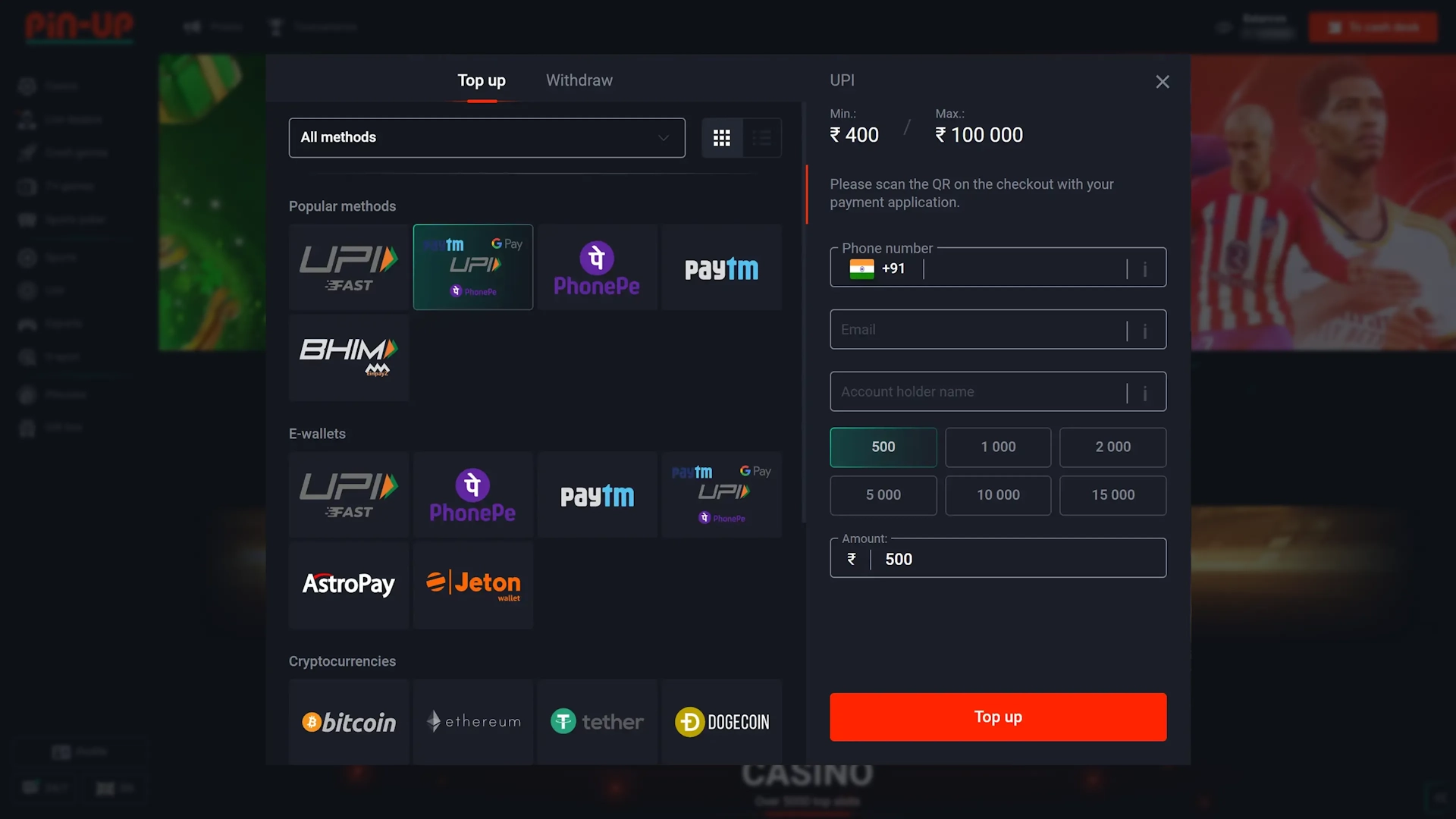Click the Tether cryptocurrency icon
The width and height of the screenshot is (1456, 819).
[x=597, y=722]
